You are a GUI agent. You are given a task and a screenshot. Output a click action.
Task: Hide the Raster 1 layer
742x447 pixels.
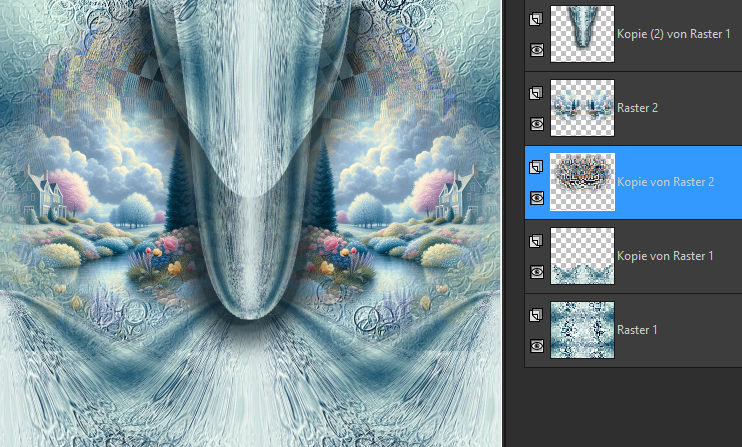pos(536,346)
